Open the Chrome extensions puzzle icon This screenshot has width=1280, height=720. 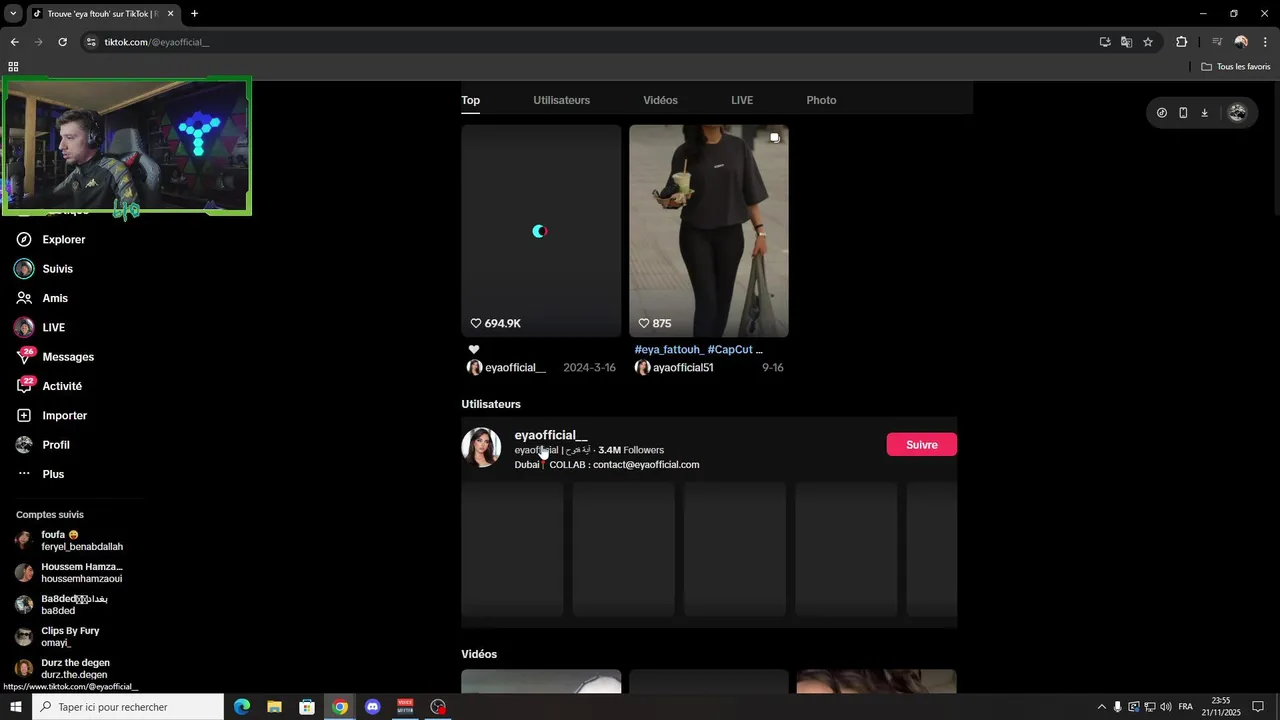pos(1182,42)
